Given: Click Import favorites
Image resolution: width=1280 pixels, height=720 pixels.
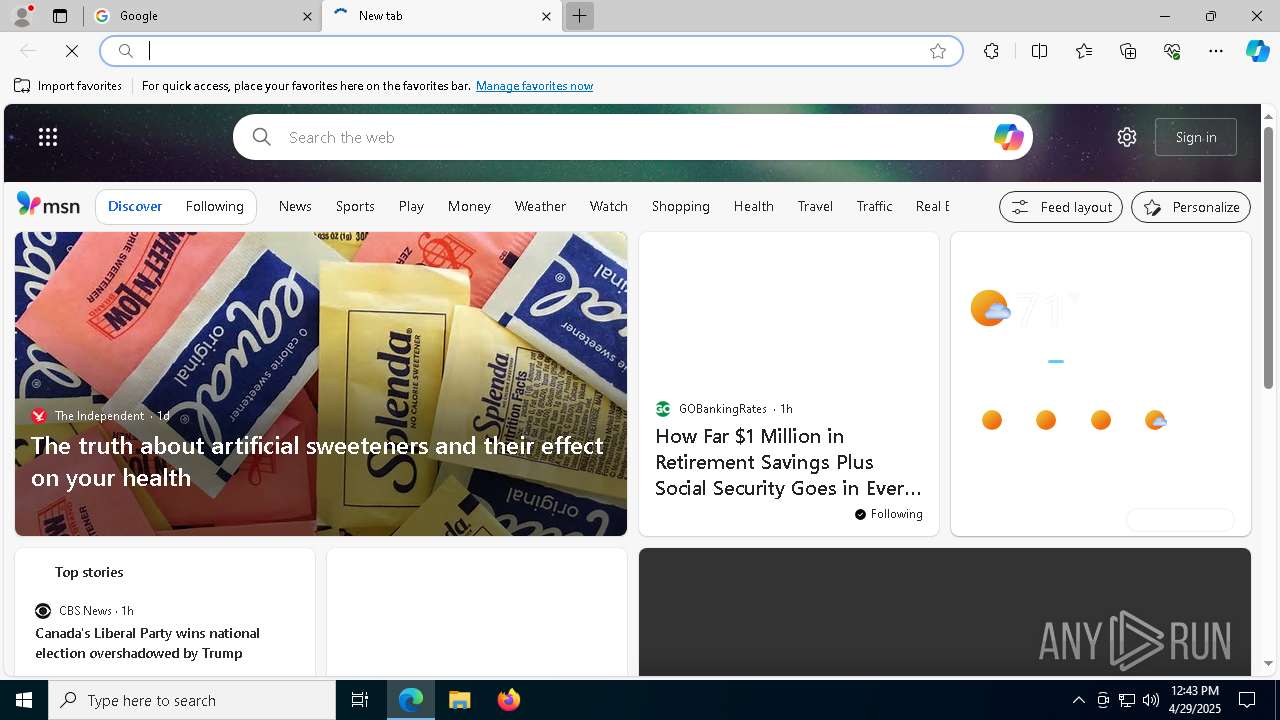Looking at the screenshot, I should tap(68, 86).
